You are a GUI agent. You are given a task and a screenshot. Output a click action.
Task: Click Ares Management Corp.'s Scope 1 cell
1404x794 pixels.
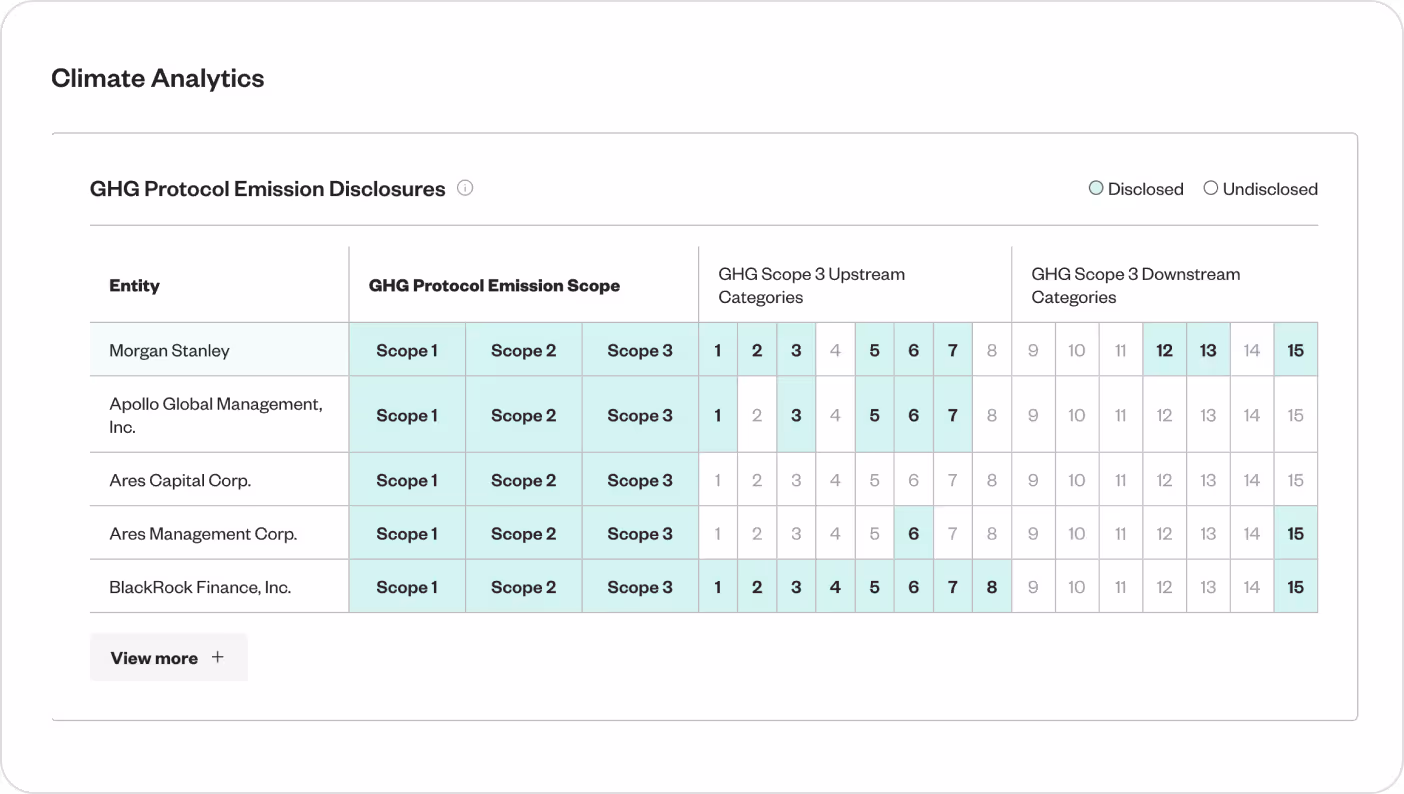coord(407,534)
